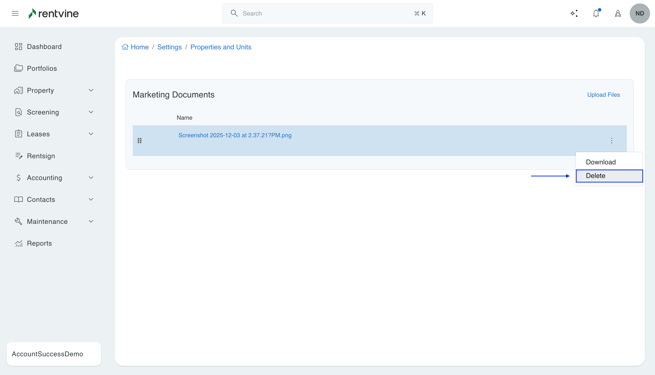Open the ND user avatar menu
This screenshot has width=655, height=375.
[640, 13]
